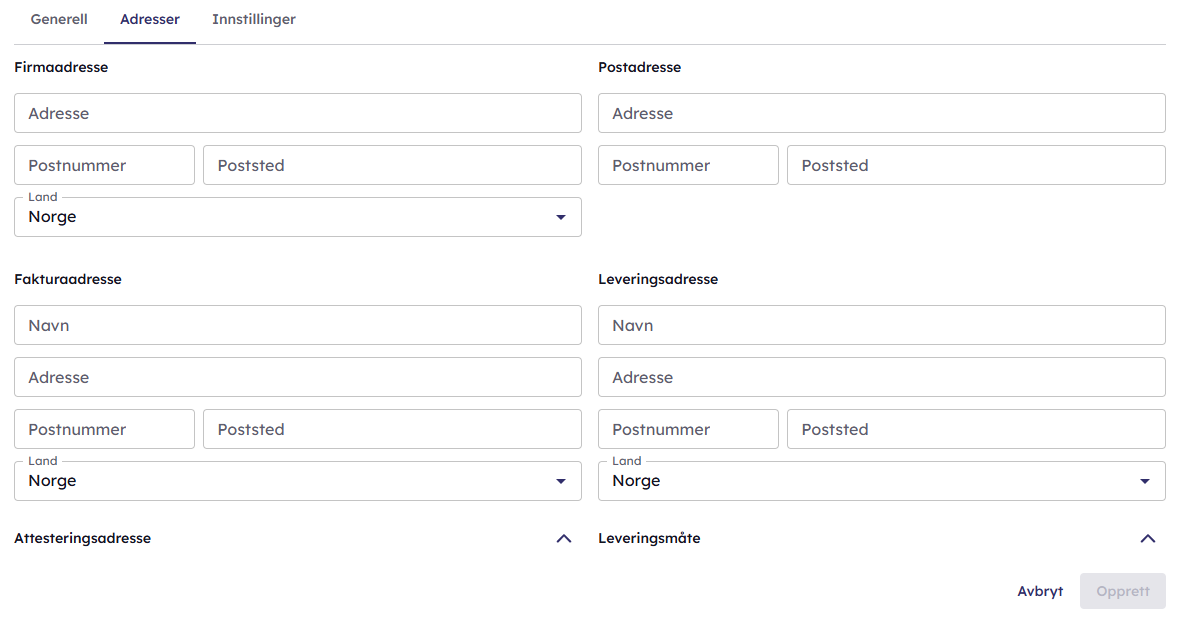
Task: Open Land dropdown under Fakturaadresse
Action: [297, 481]
